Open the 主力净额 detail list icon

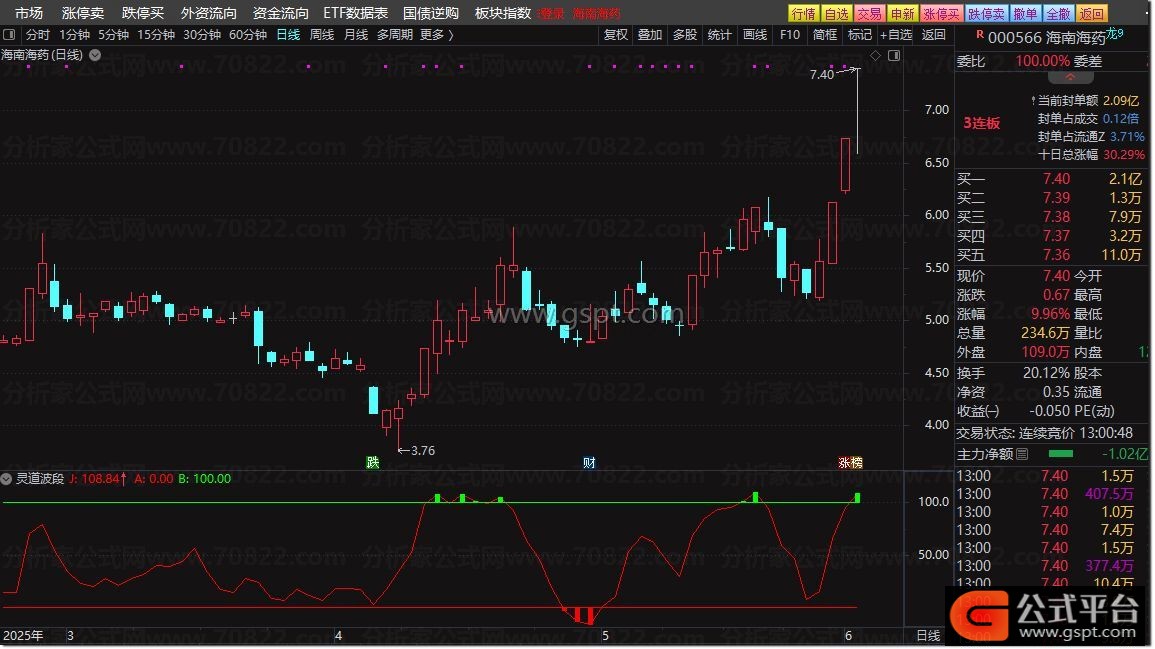pyautogui.click(x=1022, y=455)
